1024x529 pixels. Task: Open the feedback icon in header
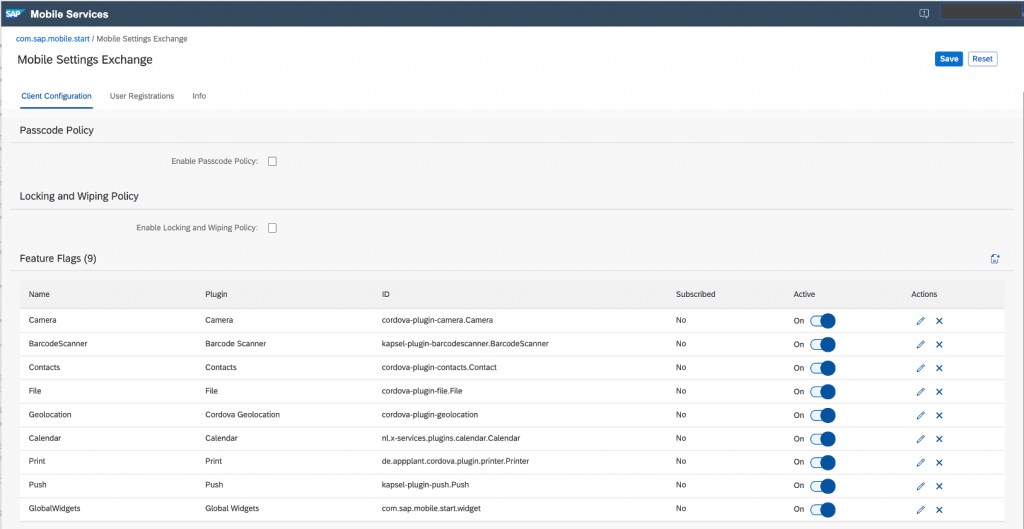click(924, 14)
